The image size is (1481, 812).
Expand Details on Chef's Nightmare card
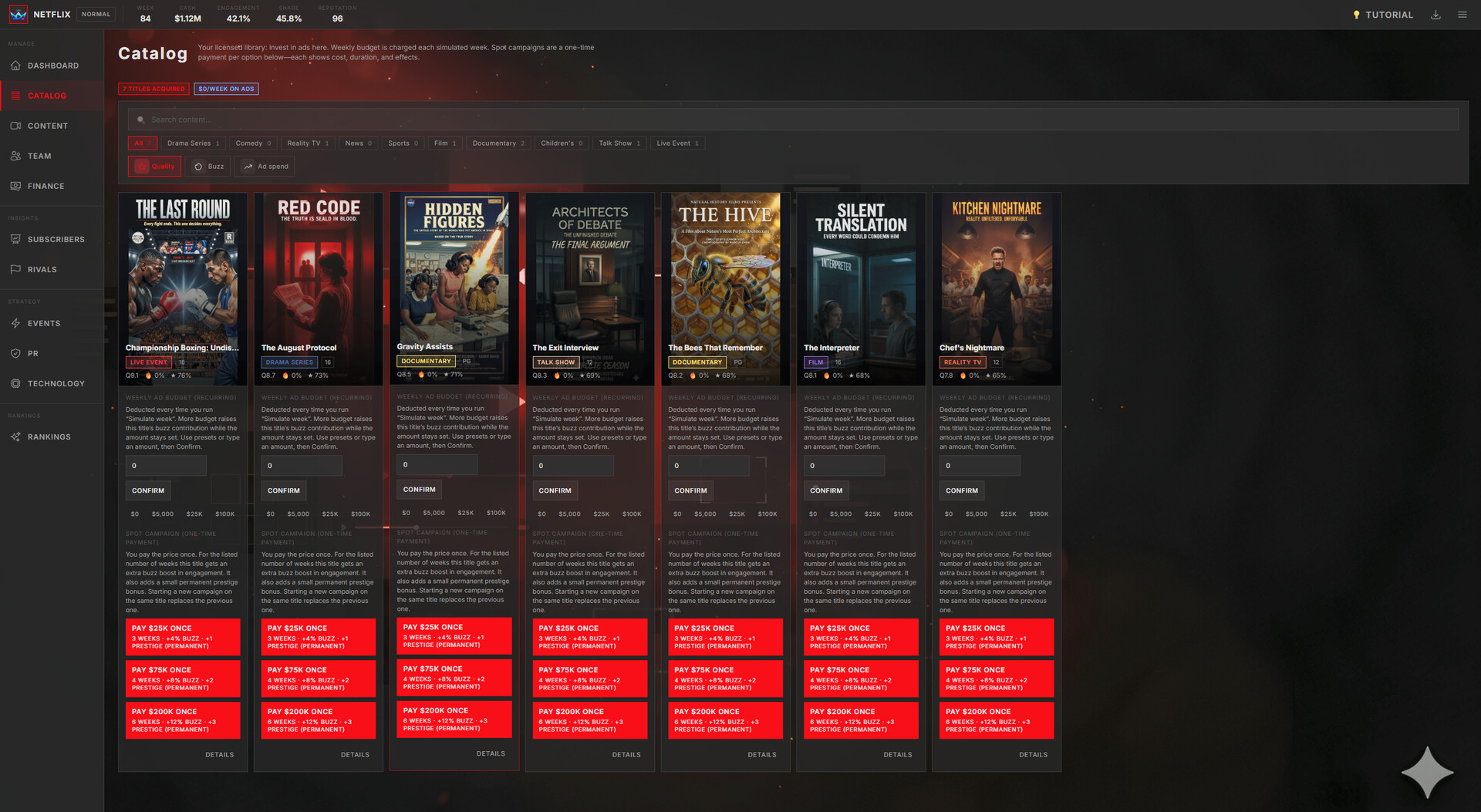(x=1033, y=755)
